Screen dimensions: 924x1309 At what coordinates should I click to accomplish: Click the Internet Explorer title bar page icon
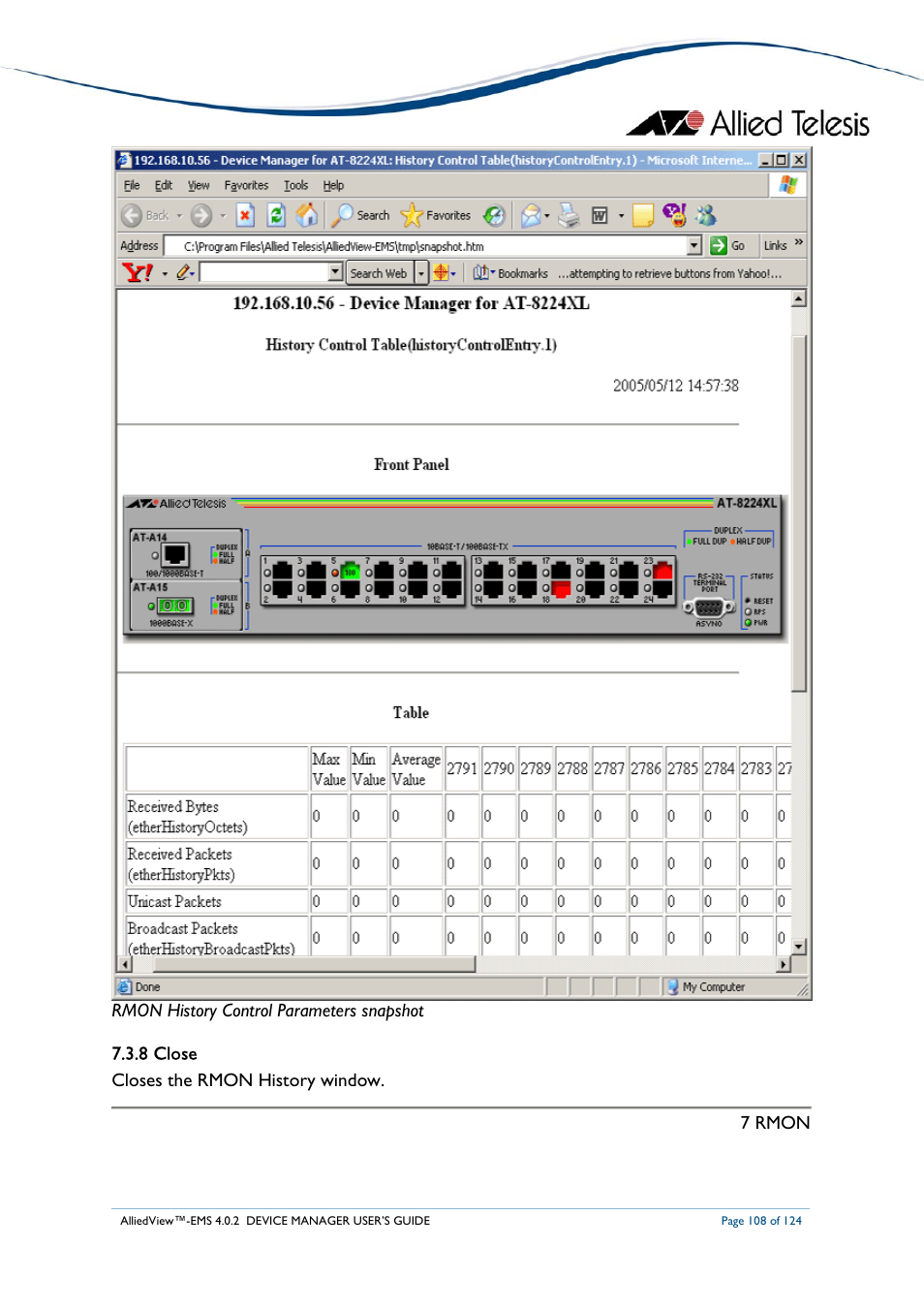tap(124, 161)
